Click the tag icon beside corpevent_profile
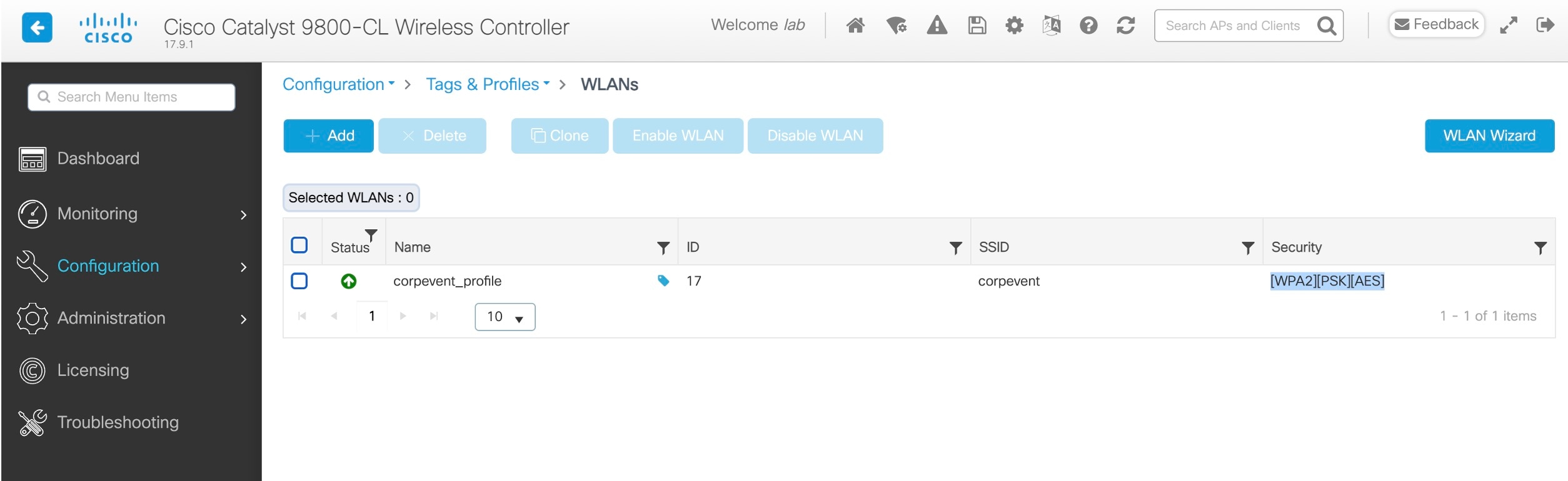The width and height of the screenshot is (1568, 481). [663, 281]
